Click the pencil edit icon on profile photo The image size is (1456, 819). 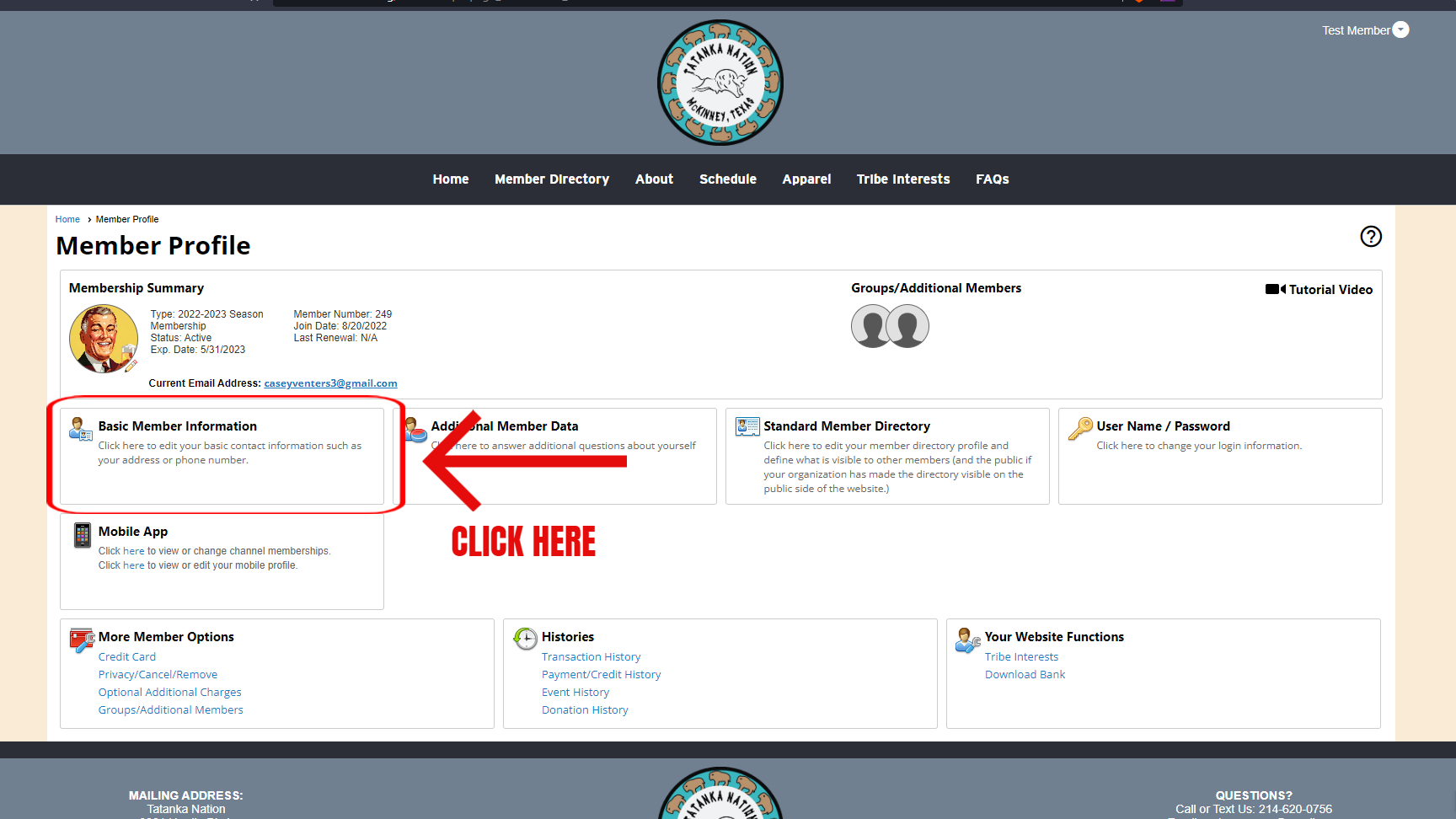coord(131,365)
